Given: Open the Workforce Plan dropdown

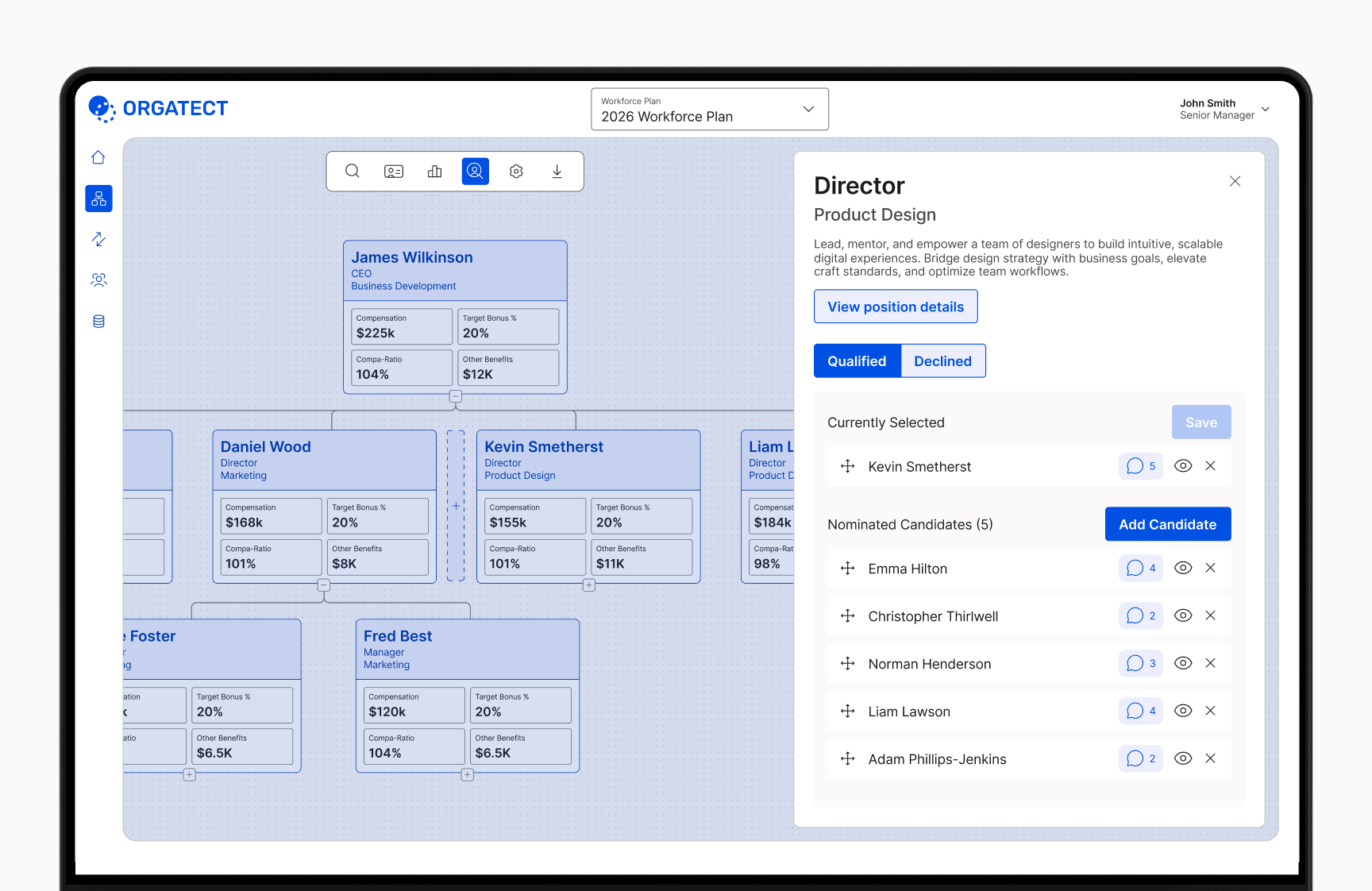Looking at the screenshot, I should tap(710, 110).
